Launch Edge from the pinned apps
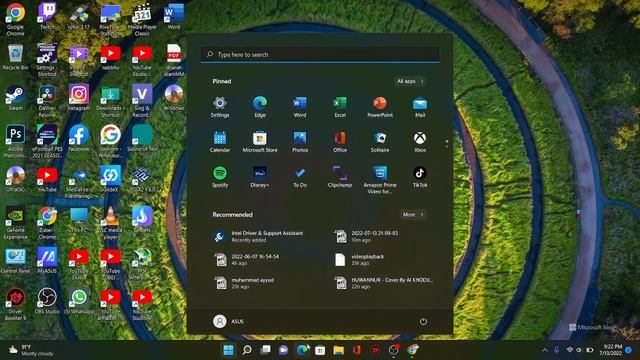The height and width of the screenshot is (360, 640). coord(260,107)
